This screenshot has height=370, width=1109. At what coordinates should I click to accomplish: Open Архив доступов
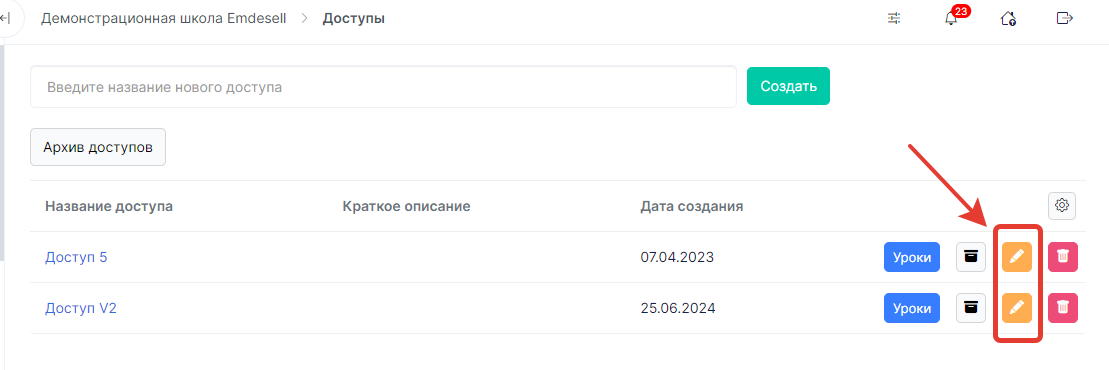click(x=98, y=147)
